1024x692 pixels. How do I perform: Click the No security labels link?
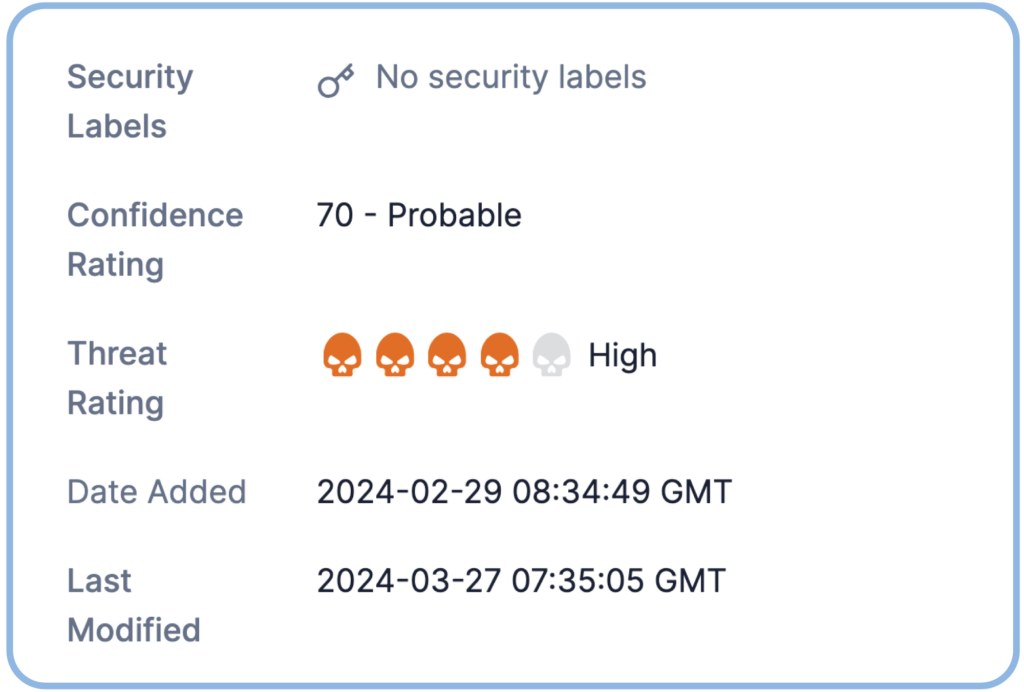coord(509,77)
